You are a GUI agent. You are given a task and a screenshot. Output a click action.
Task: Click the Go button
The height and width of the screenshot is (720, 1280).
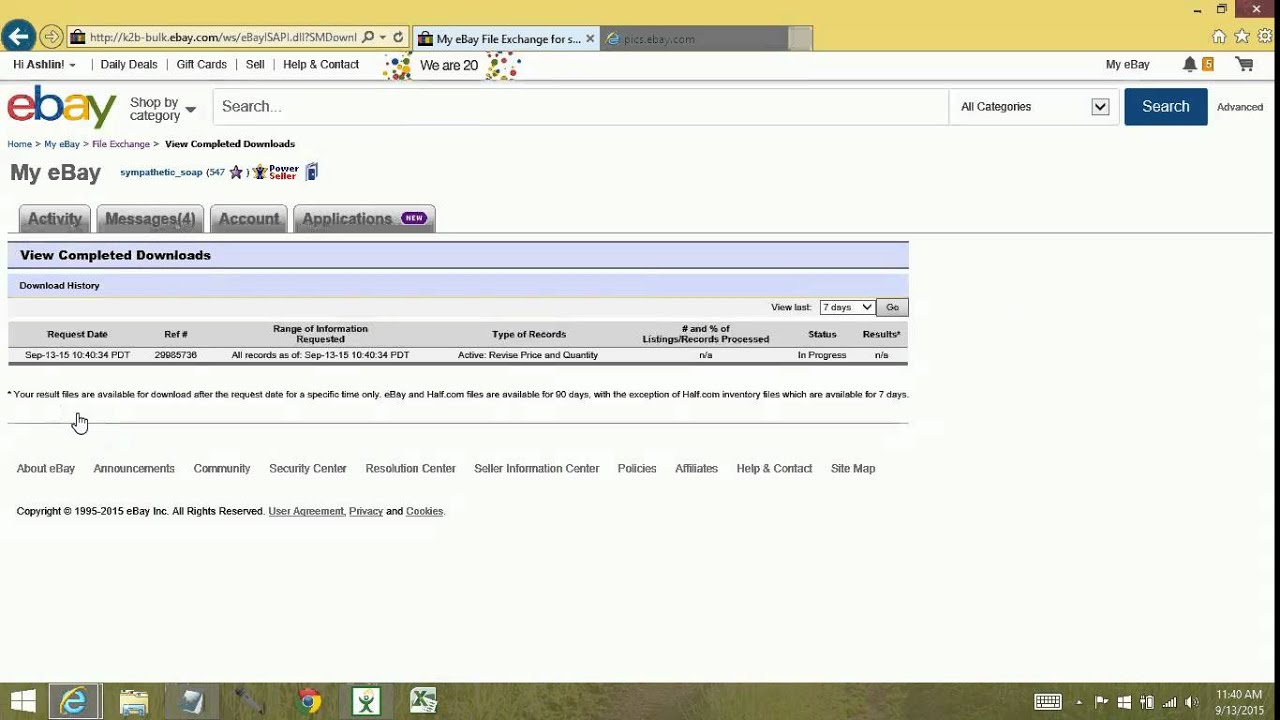point(892,307)
